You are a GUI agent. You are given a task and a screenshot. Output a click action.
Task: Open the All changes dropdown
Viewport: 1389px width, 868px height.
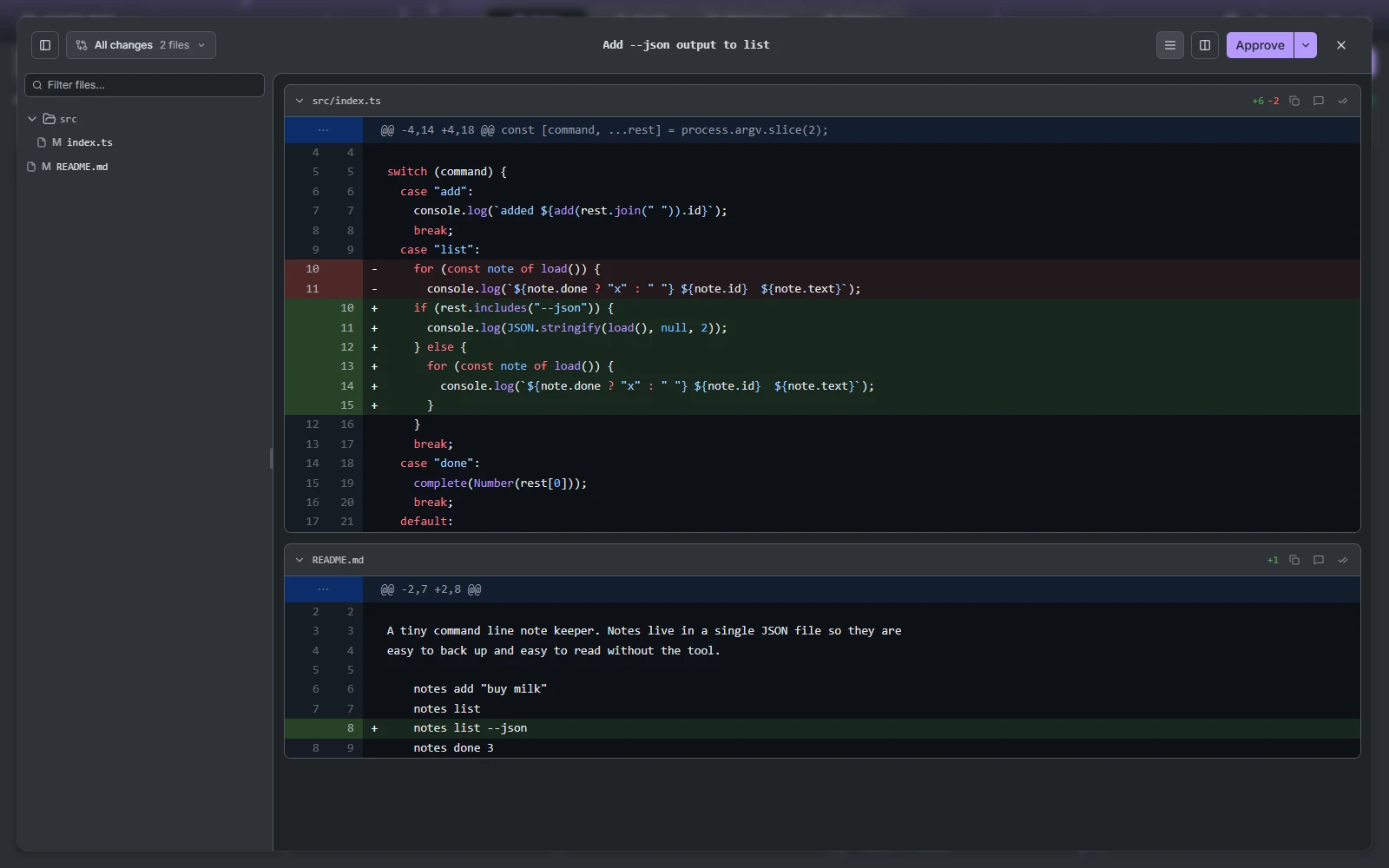(x=142, y=45)
